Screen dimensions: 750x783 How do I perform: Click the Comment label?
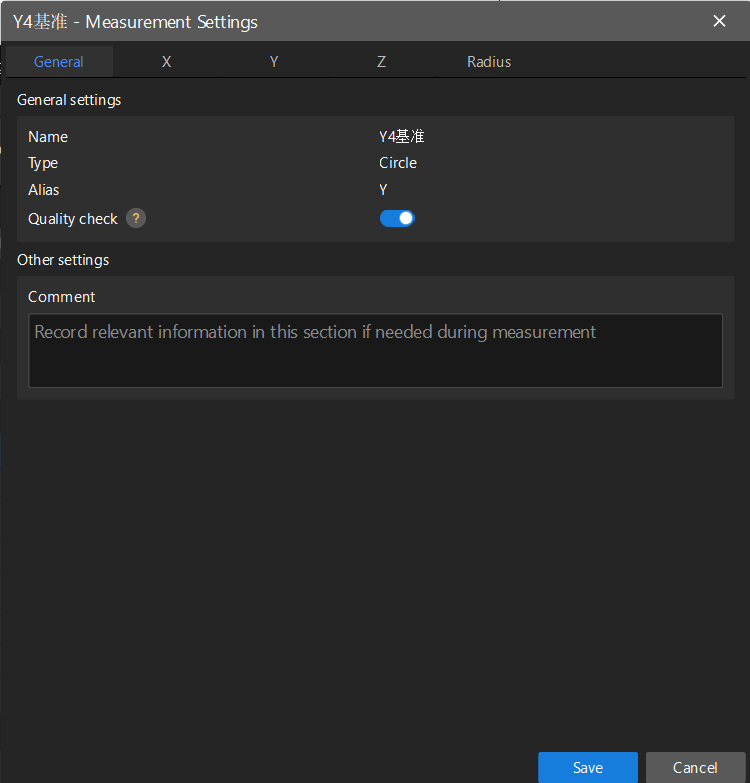[62, 297]
